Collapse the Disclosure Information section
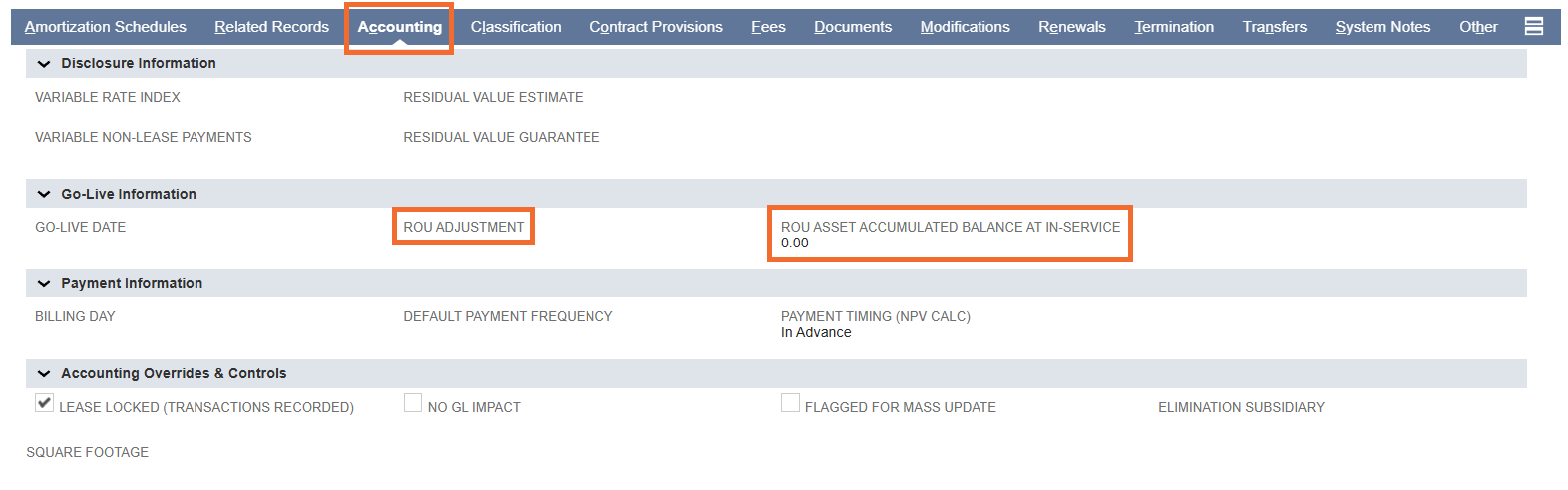Image resolution: width=1568 pixels, height=490 pixels. coord(44,63)
